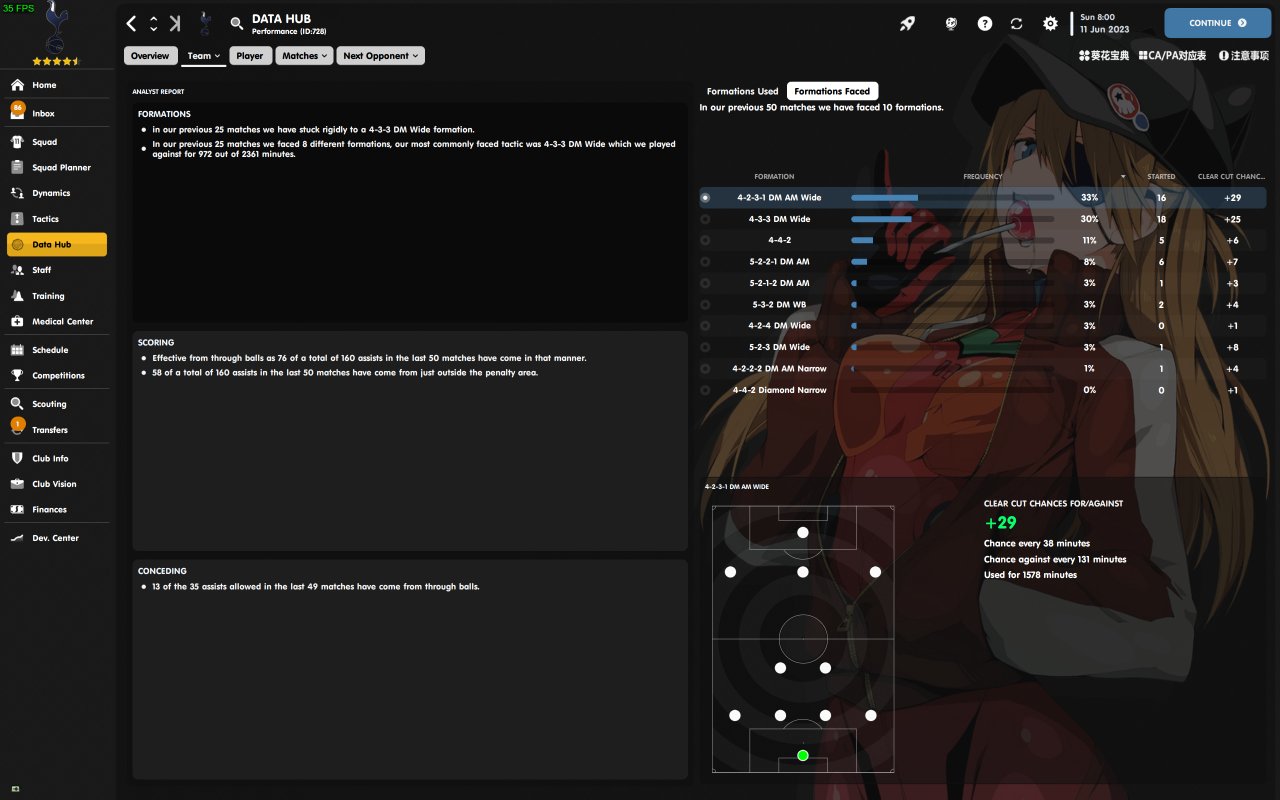Open the CA/PA对应表 link
Screen dimensions: 1280x800
coord(1172,56)
